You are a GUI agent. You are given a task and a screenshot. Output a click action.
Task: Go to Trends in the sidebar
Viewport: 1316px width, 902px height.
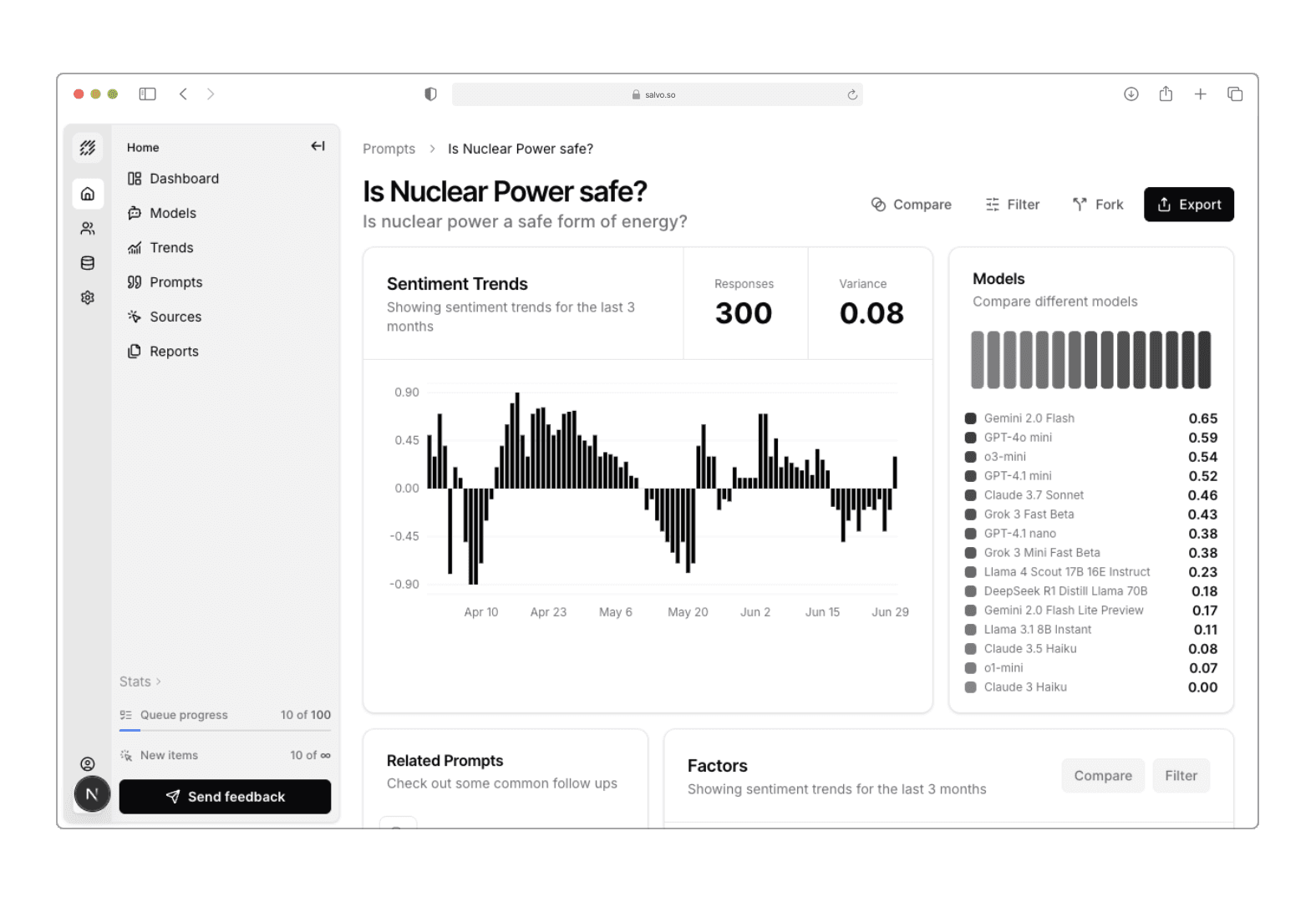point(171,248)
